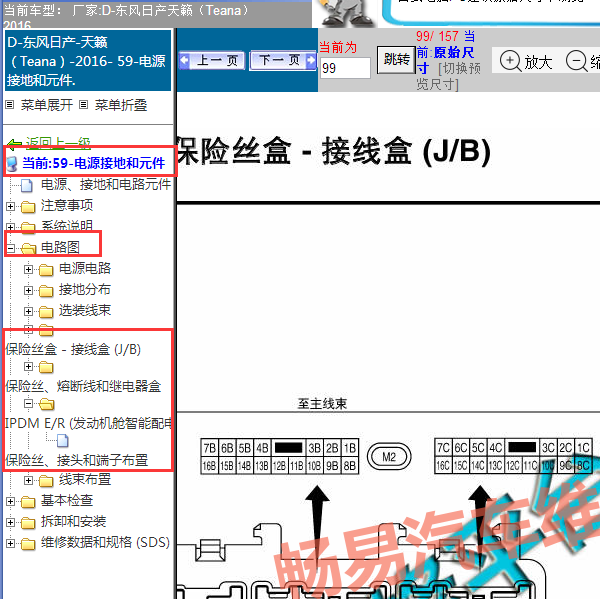
Task: Click folder icon of 拆卸和安装
Action: point(28,522)
